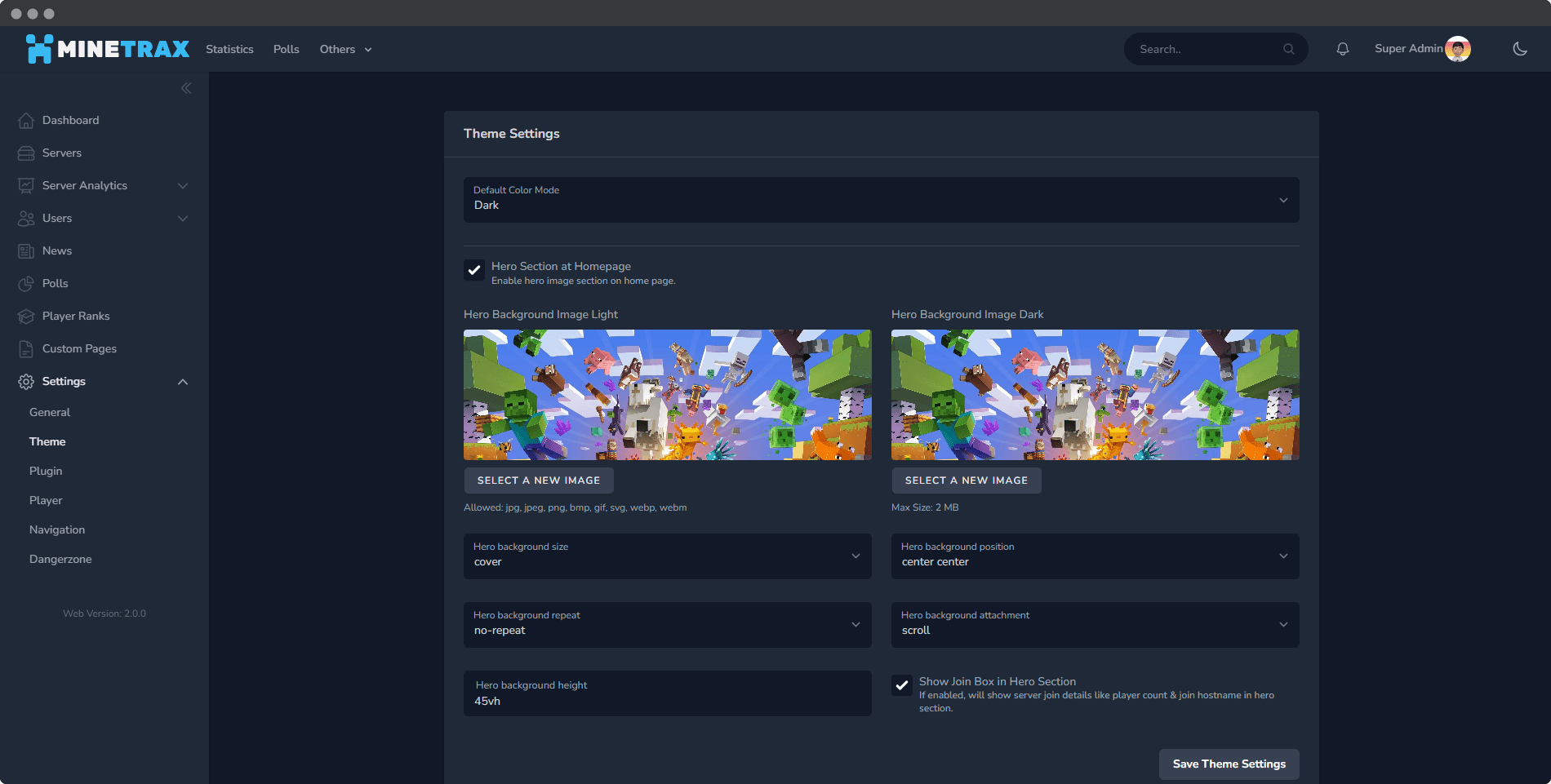Open Hero background position dropdown
Screen dimensions: 1551x784
coord(1095,556)
